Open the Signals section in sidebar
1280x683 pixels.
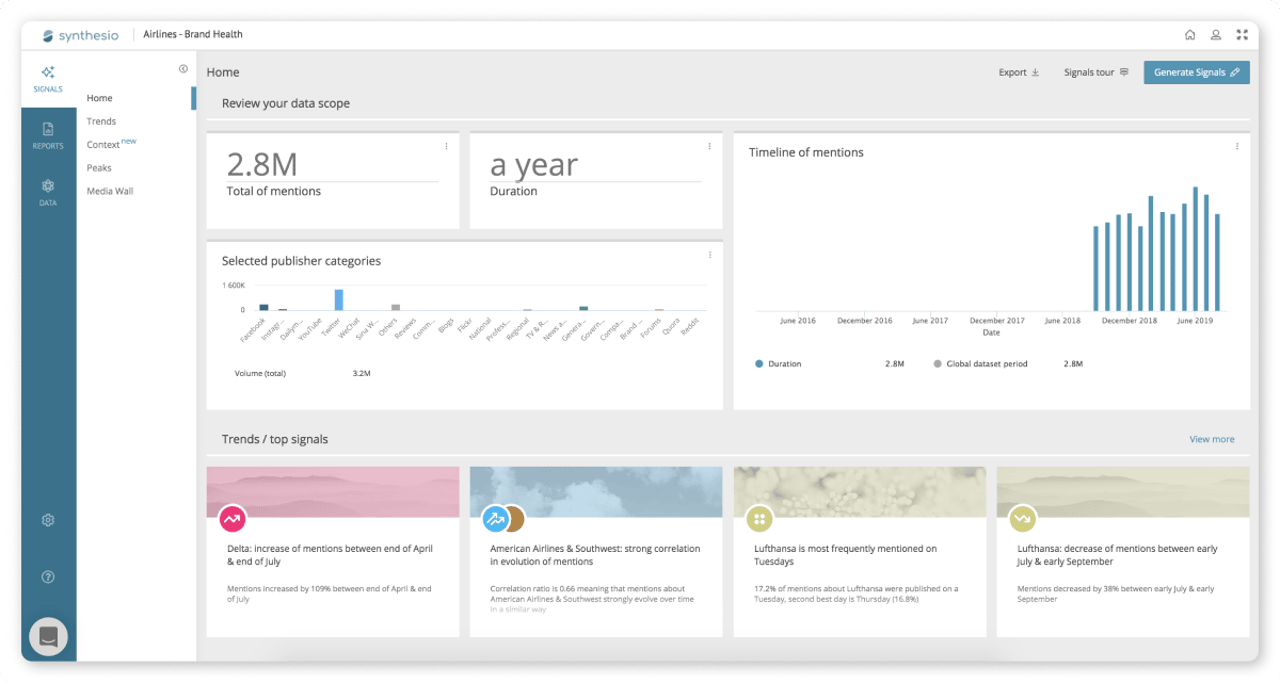(48, 79)
